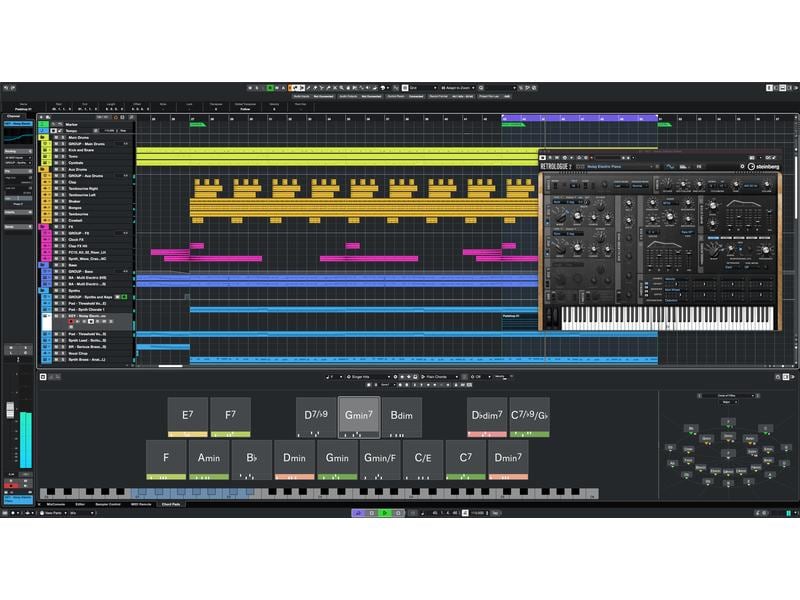This screenshot has height=600, width=800.
Task: Open the Retrologue settings gear icon
Action: [742, 166]
